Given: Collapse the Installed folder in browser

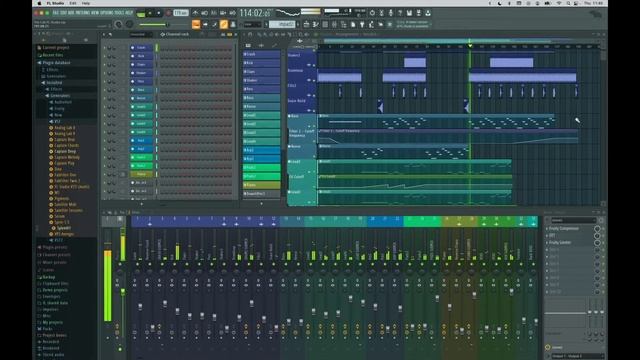Looking at the screenshot, I should point(43,83).
